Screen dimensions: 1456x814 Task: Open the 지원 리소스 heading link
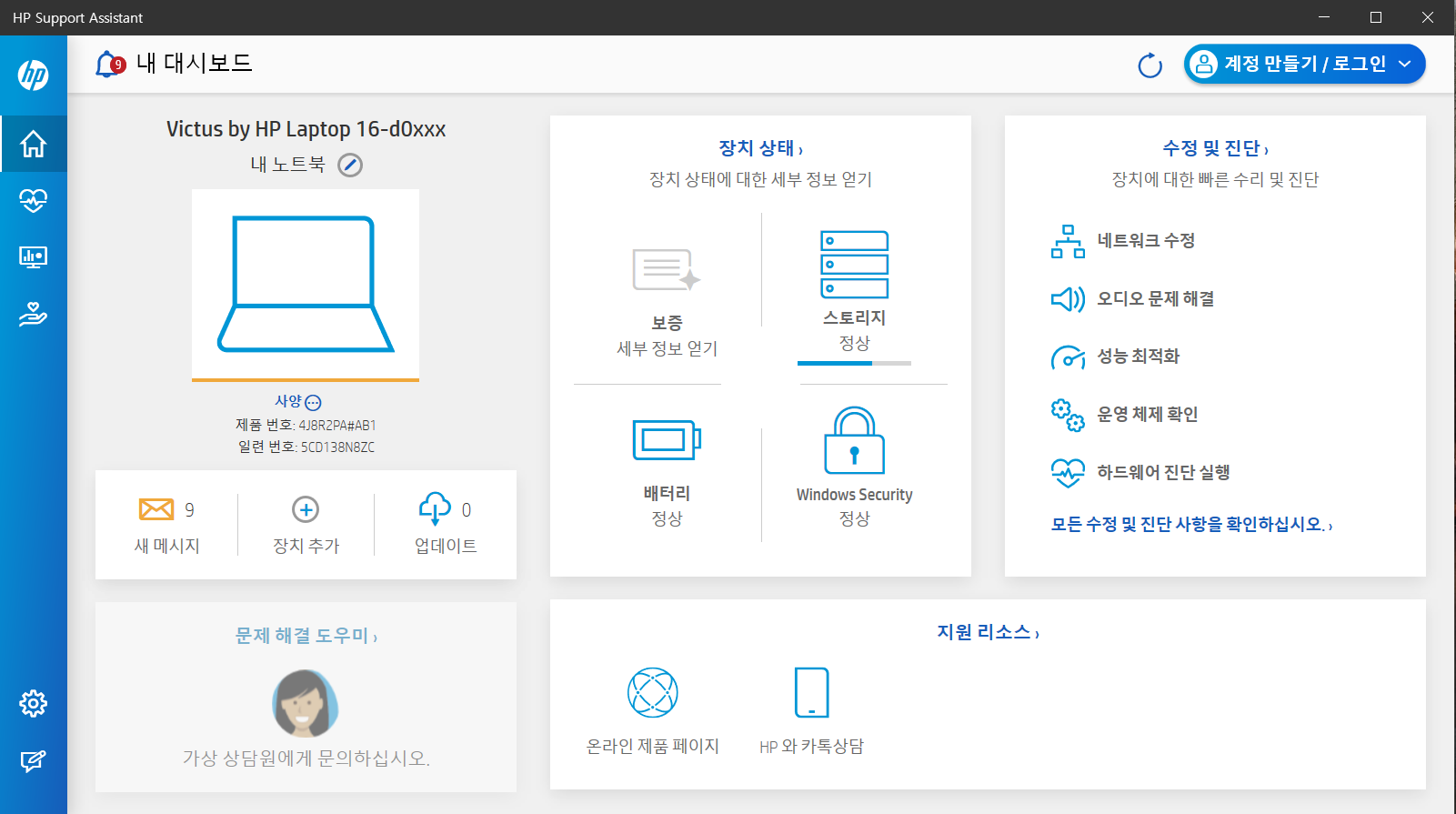coord(988,632)
